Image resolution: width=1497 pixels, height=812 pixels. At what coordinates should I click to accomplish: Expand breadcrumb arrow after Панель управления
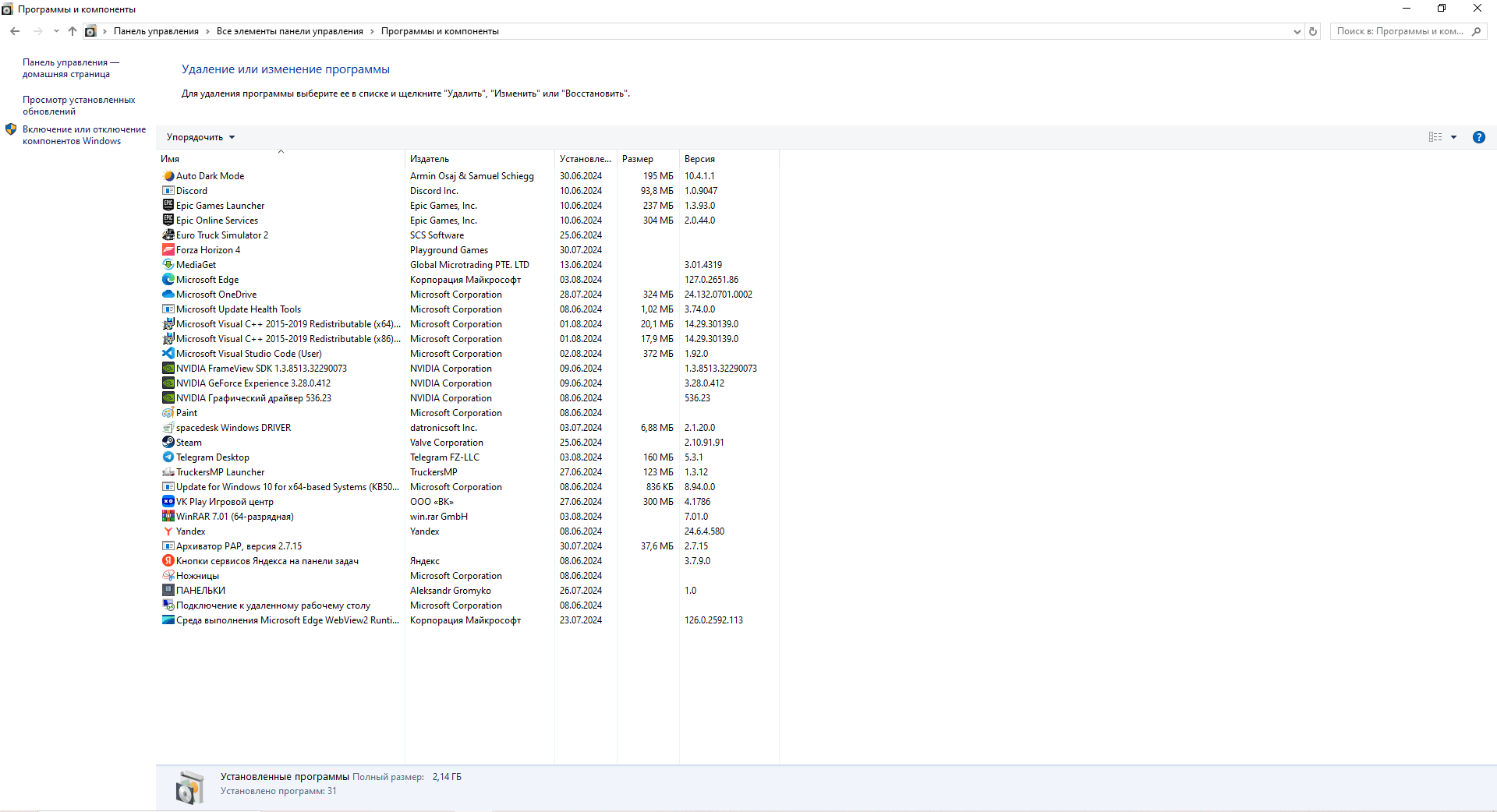click(x=207, y=31)
